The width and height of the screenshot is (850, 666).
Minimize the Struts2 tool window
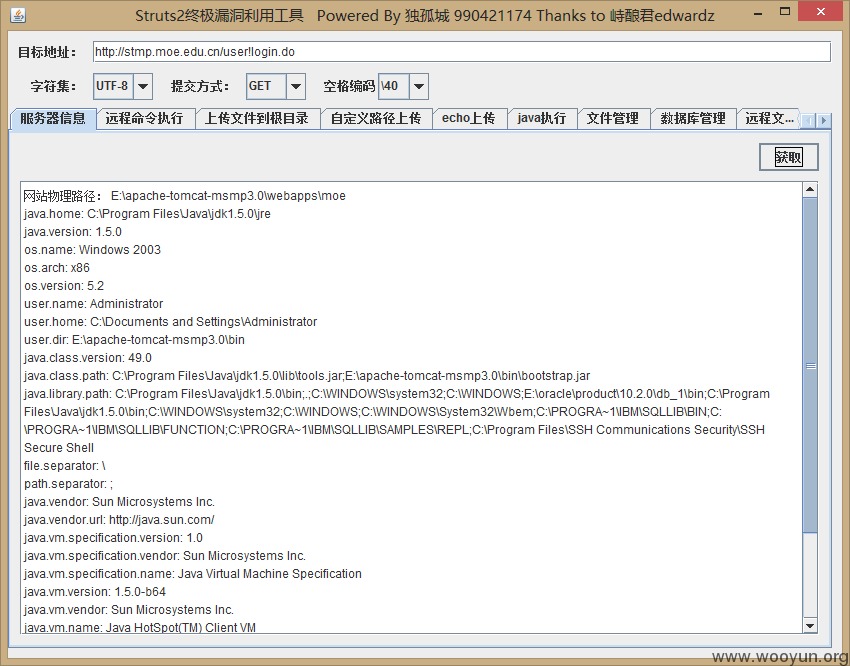(x=758, y=14)
